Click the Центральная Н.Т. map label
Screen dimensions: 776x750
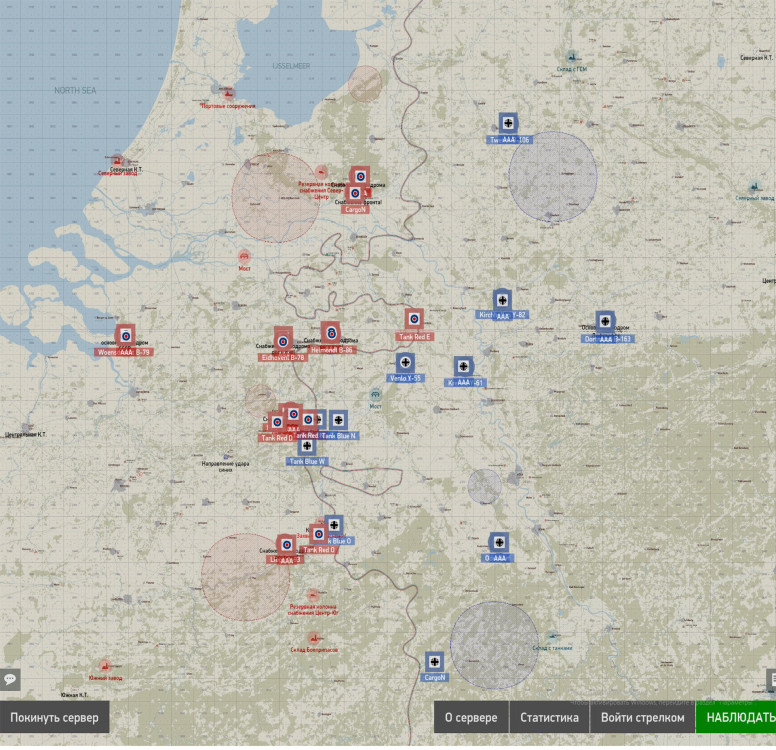(x=25, y=435)
